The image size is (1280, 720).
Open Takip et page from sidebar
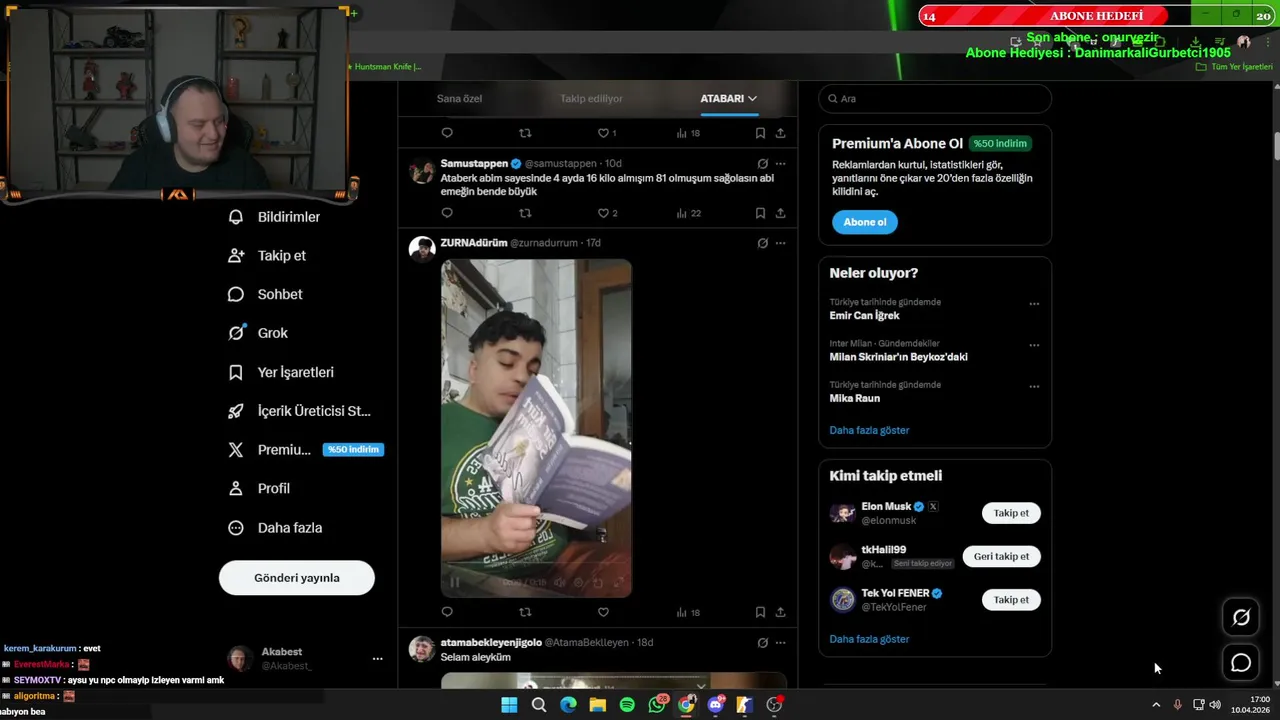click(268, 256)
